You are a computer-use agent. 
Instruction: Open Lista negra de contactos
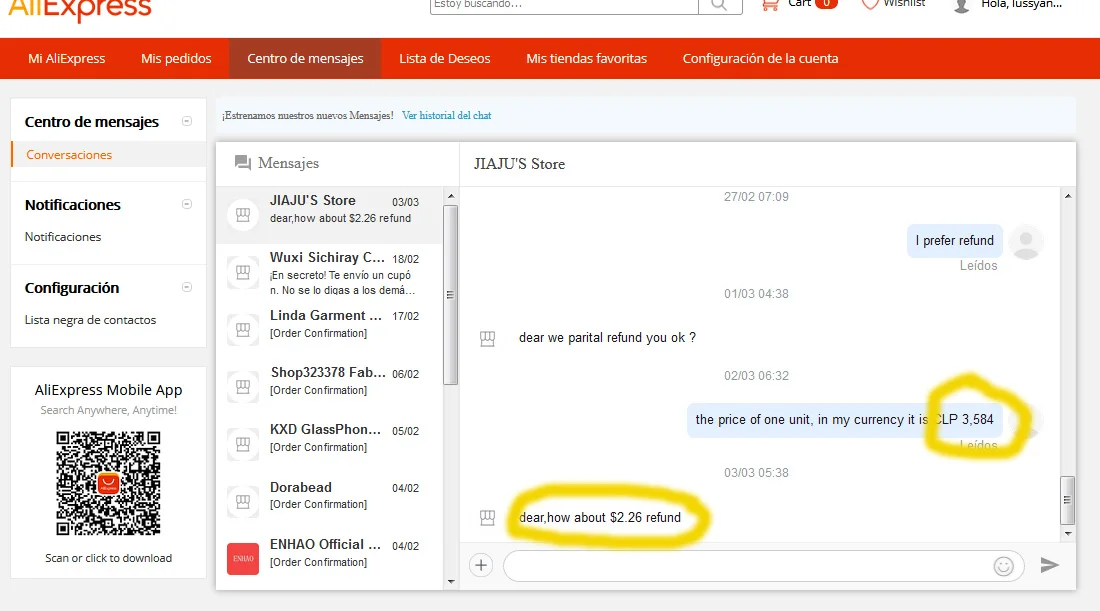[x=90, y=320]
